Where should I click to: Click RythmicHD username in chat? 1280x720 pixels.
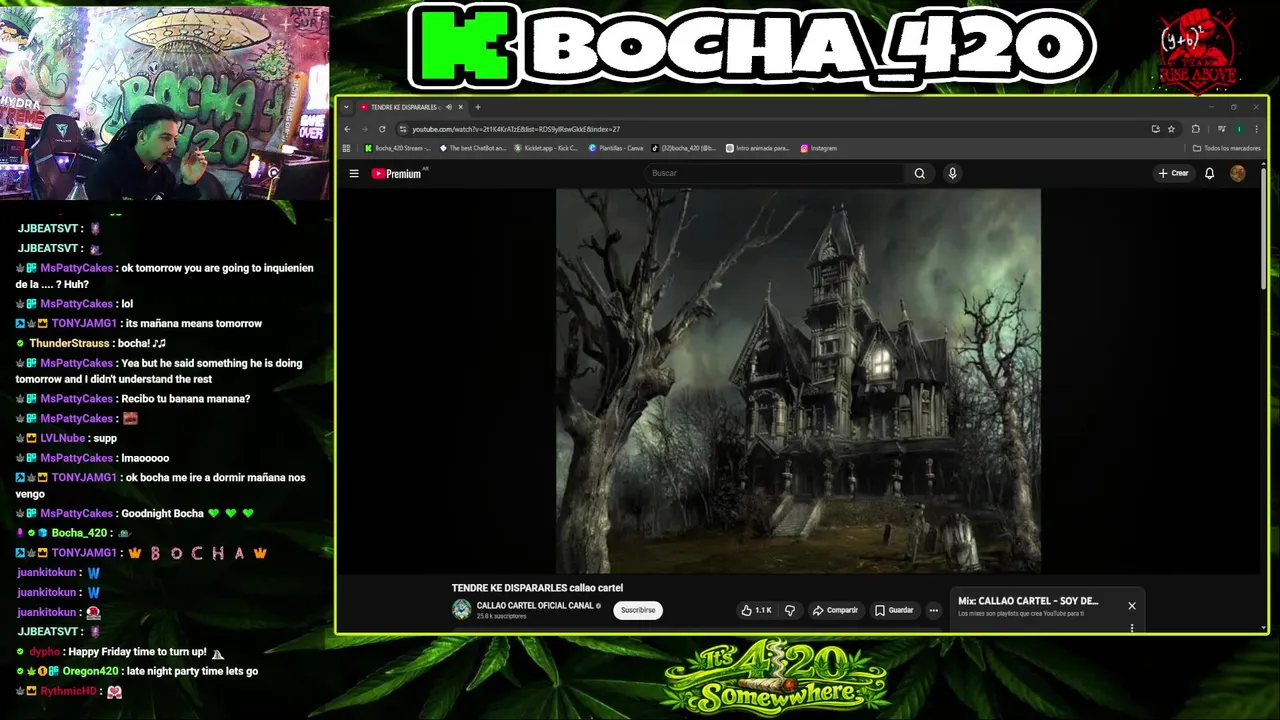(69, 691)
